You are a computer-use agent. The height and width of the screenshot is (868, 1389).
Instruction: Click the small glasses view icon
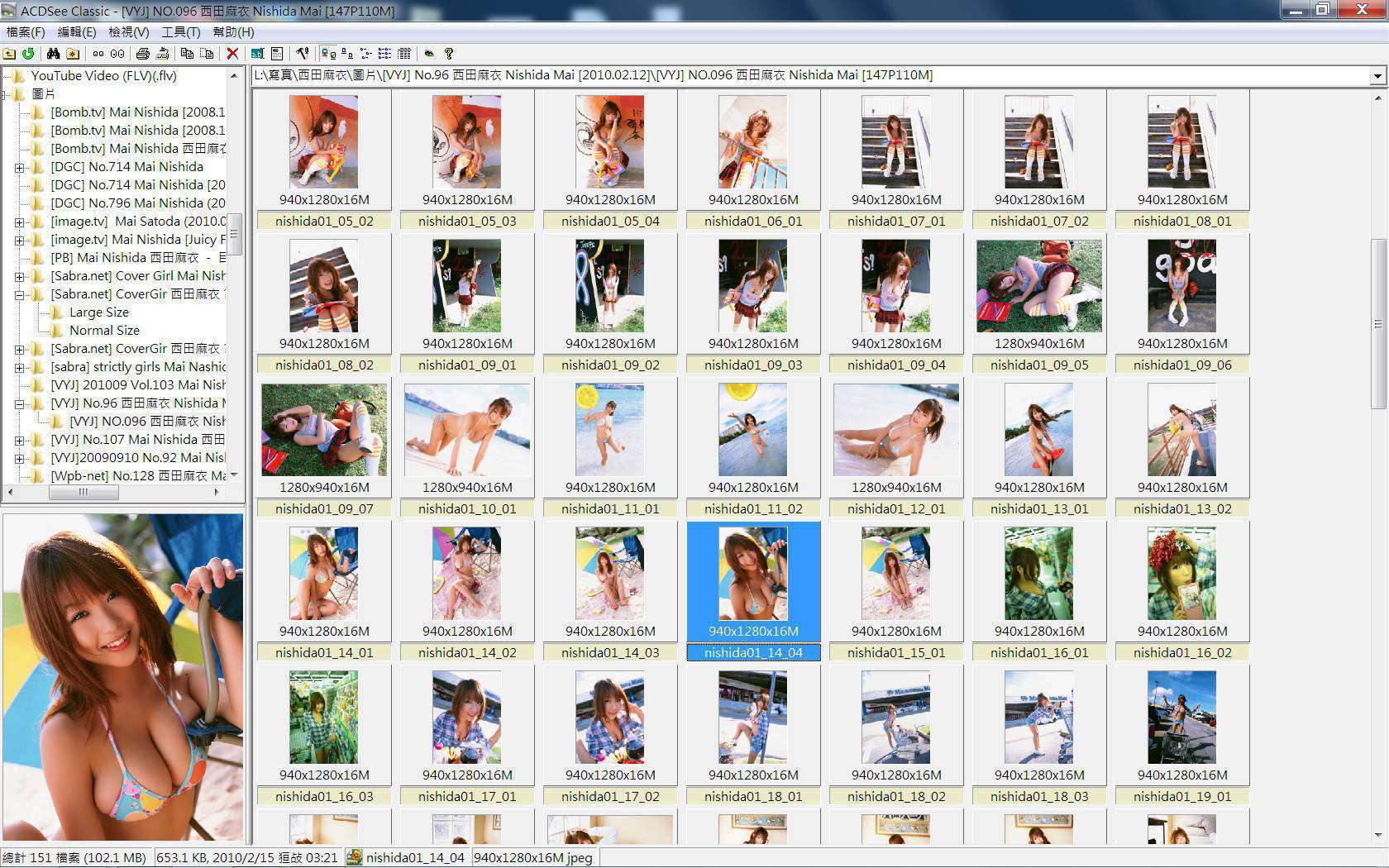tap(98, 54)
